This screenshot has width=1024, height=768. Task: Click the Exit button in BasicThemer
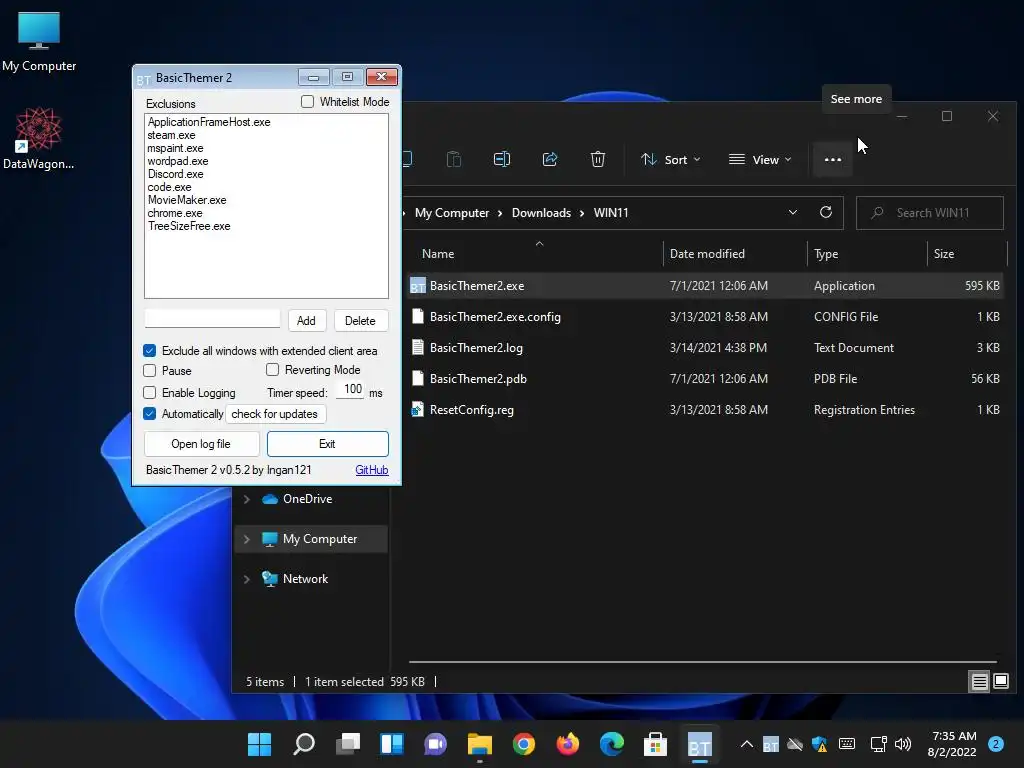pos(327,444)
